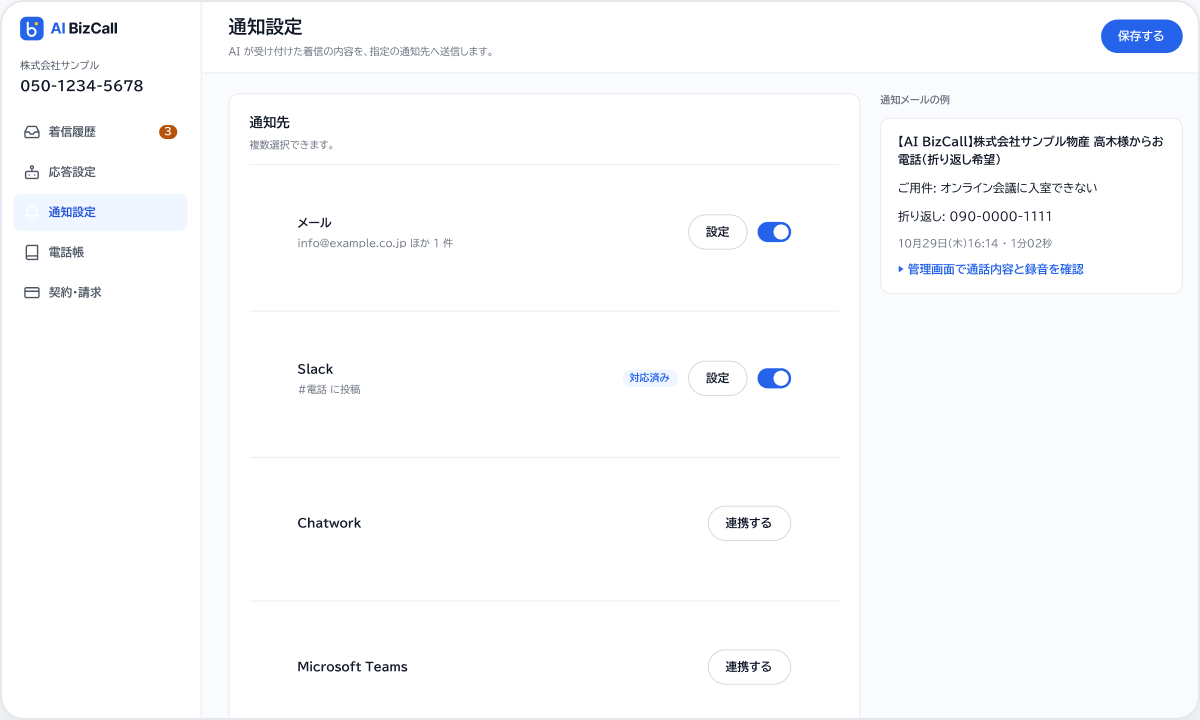Click 折り返し: 090-0000-1111
Viewport: 1200px width, 720px height.
(x=975, y=216)
